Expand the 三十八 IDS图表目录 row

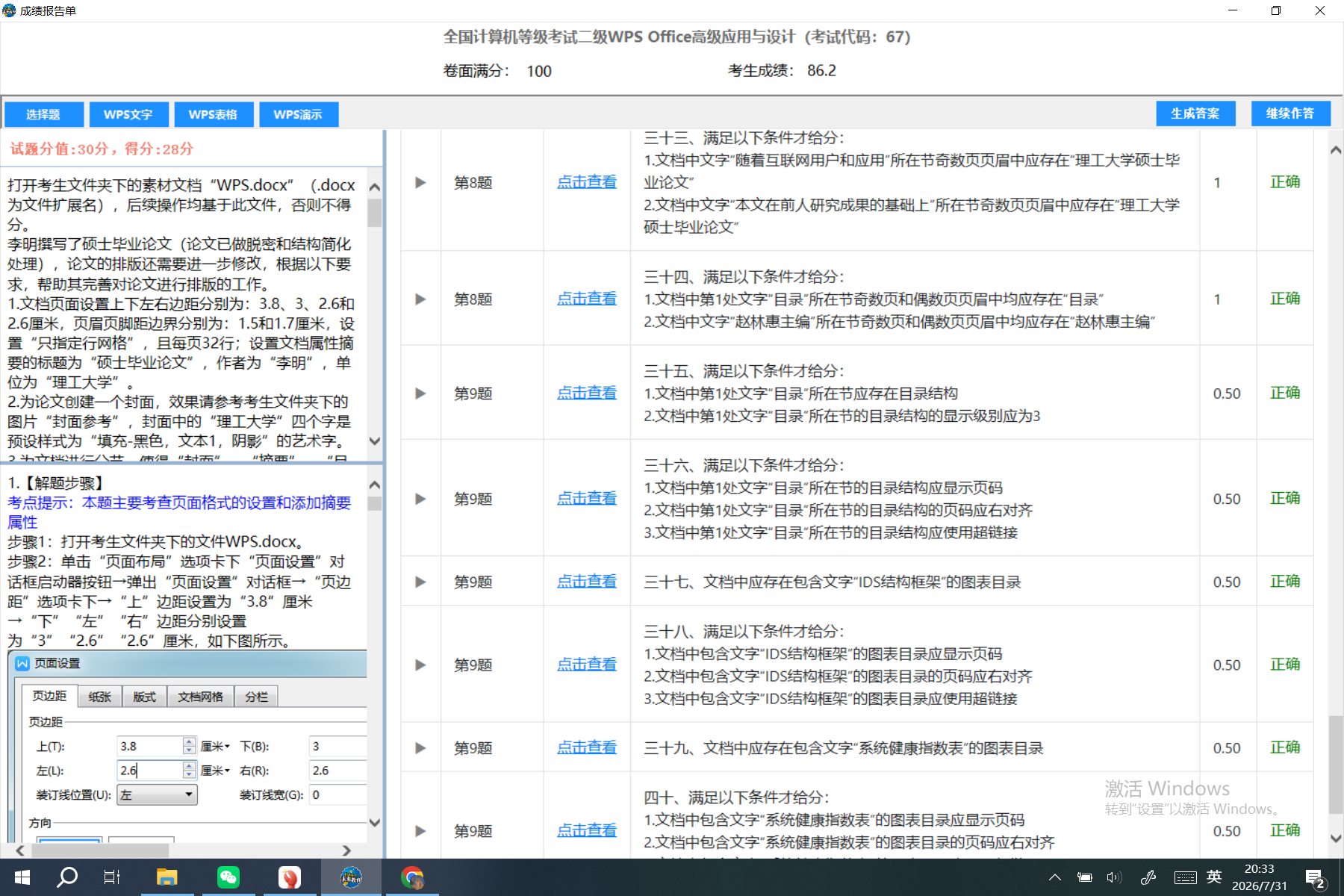[x=420, y=665]
